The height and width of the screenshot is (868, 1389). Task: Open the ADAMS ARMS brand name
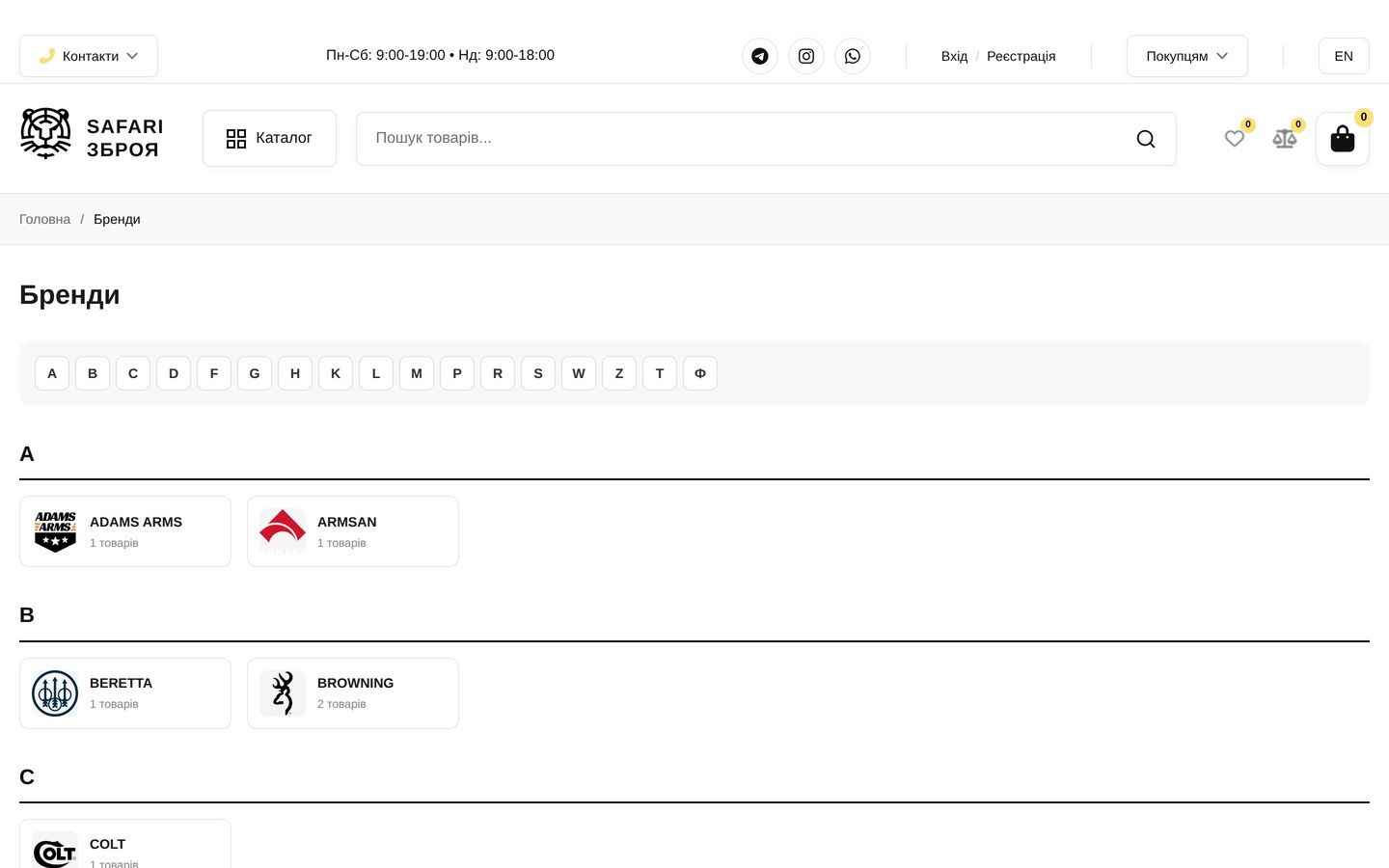136,522
